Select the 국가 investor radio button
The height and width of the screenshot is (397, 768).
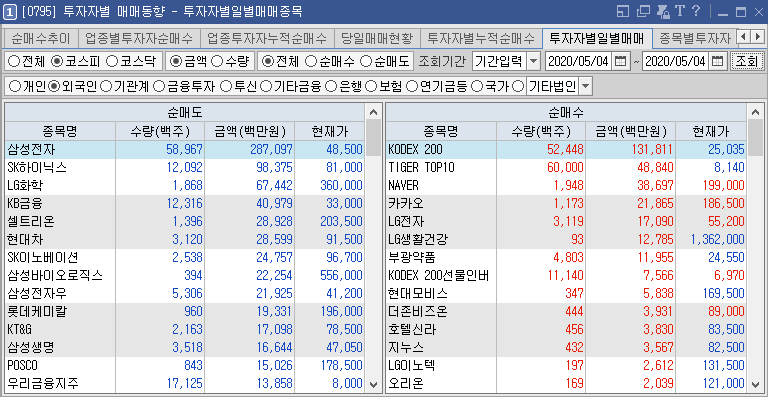(477, 87)
